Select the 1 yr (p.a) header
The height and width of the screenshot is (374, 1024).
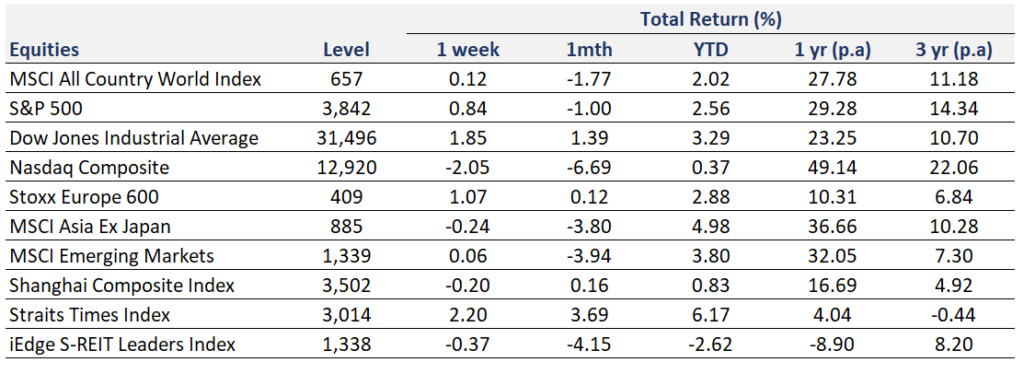[833, 50]
